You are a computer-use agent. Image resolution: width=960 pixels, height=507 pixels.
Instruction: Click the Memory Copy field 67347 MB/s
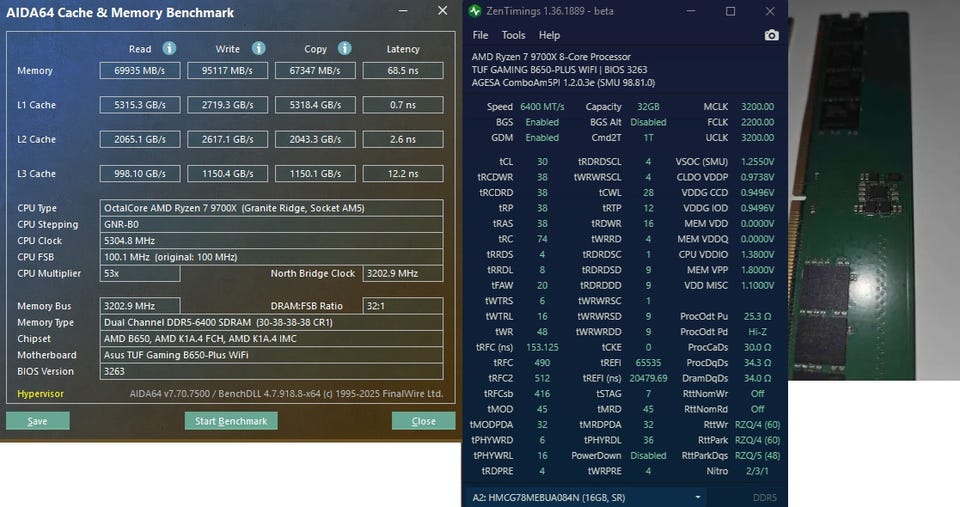315,70
